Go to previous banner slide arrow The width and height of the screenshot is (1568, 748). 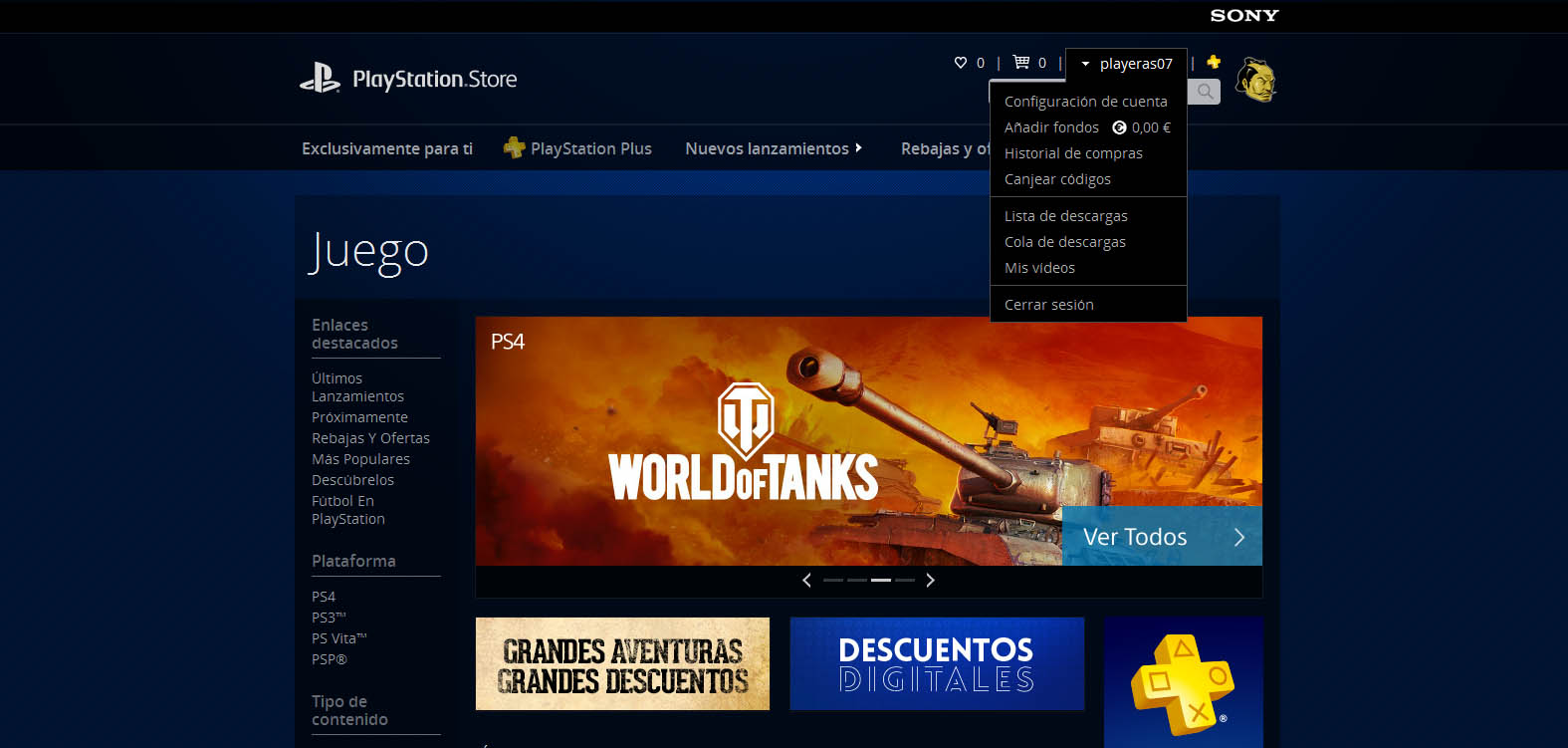pyautogui.click(x=806, y=580)
